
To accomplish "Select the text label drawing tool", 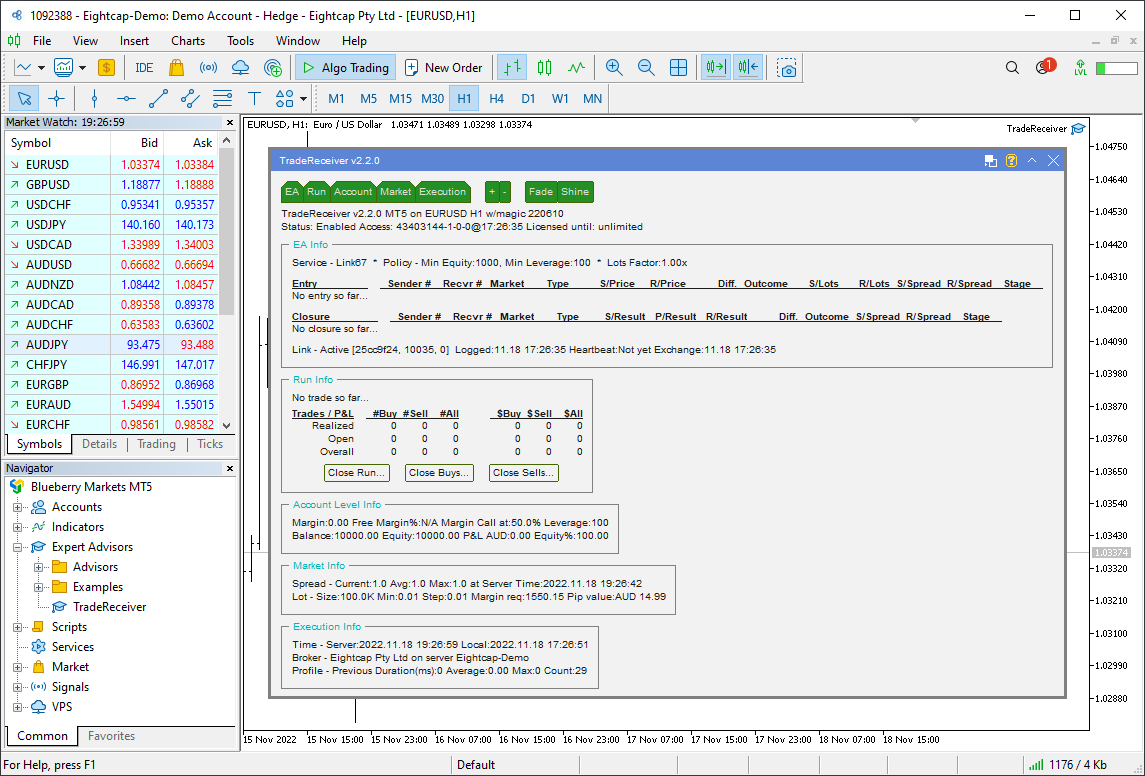I will coord(254,98).
